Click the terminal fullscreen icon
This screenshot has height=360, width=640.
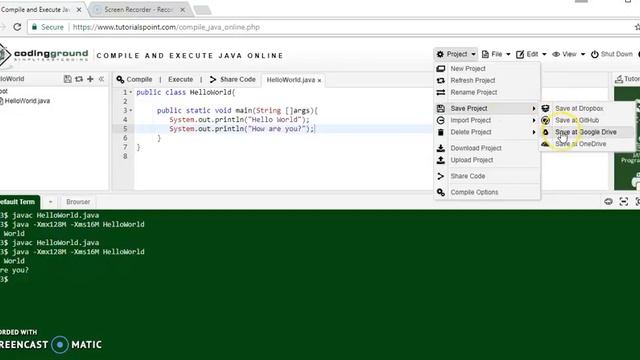(624, 201)
